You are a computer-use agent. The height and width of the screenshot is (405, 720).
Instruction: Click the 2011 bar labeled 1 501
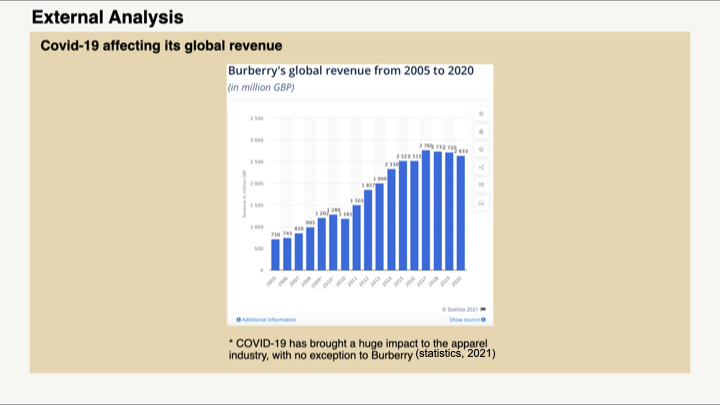pos(357,237)
